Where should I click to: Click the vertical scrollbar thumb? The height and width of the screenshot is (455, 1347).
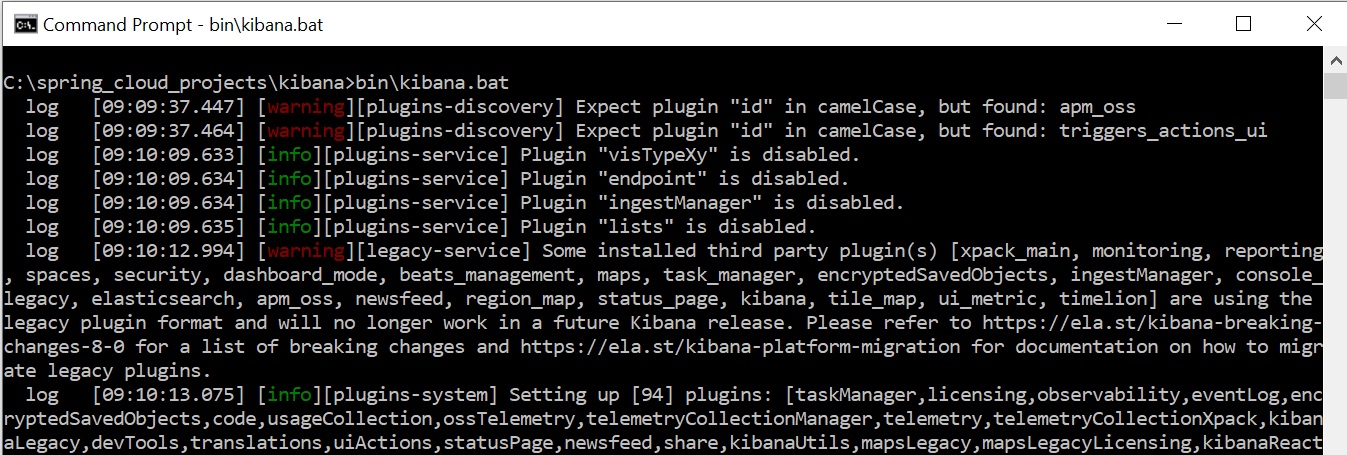(x=1335, y=86)
